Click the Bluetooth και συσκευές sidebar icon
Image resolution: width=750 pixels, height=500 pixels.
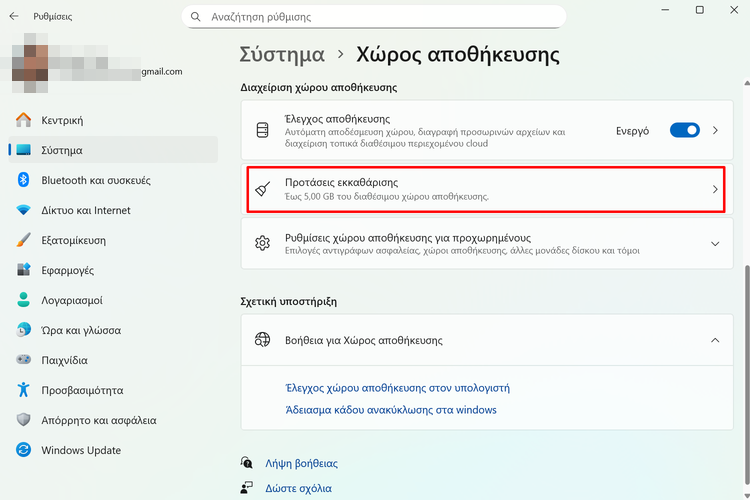click(24, 180)
